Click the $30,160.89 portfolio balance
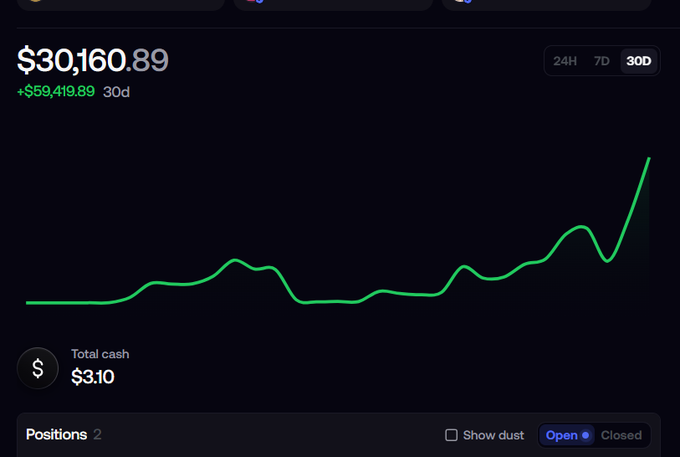This screenshot has height=457, width=680. [x=93, y=60]
